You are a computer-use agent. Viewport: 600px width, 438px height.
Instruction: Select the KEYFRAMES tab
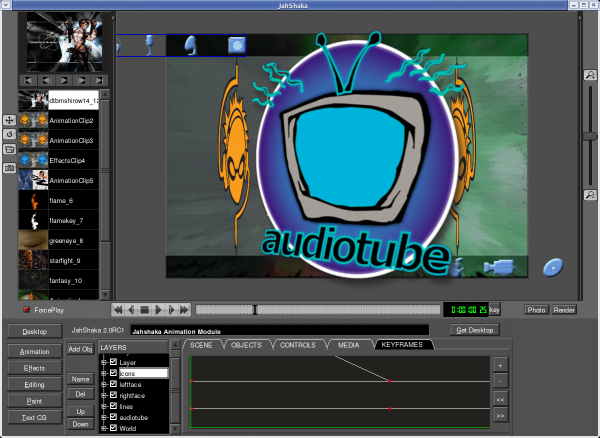coord(402,345)
